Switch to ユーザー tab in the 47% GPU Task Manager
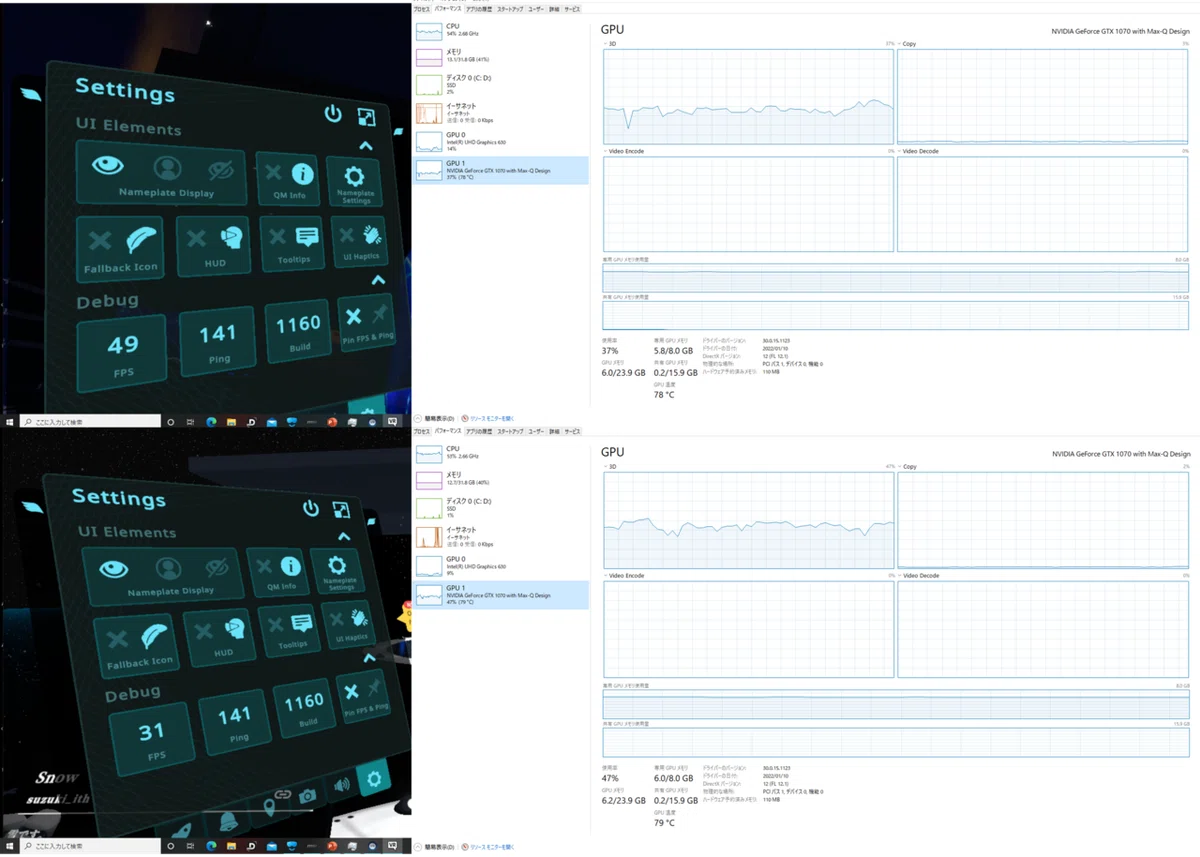Image resolution: width=1200 pixels, height=857 pixels. click(x=536, y=431)
